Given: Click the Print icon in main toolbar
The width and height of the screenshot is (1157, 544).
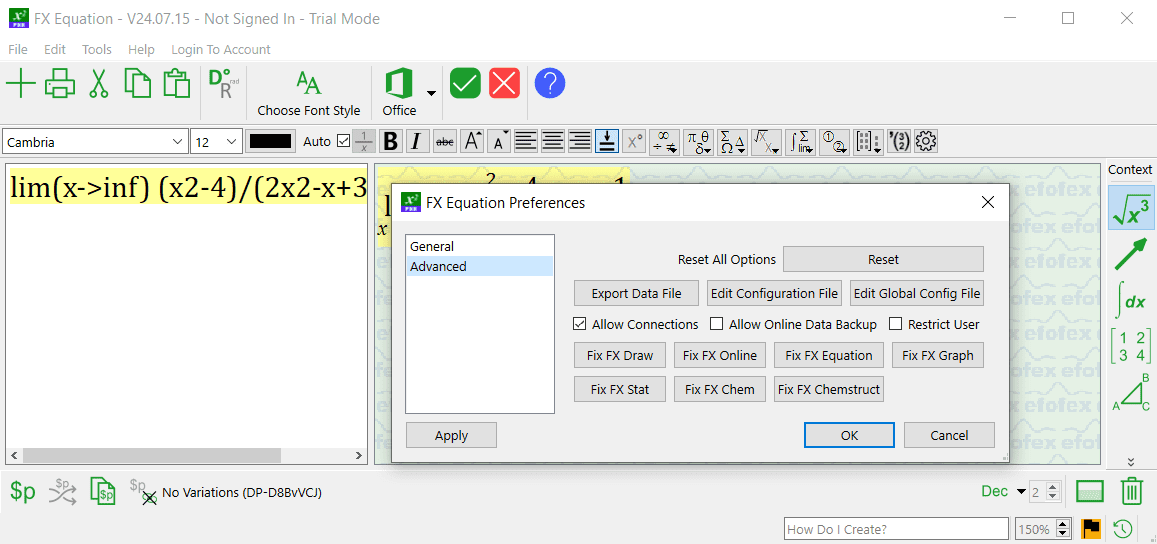Looking at the screenshot, I should click(60, 83).
